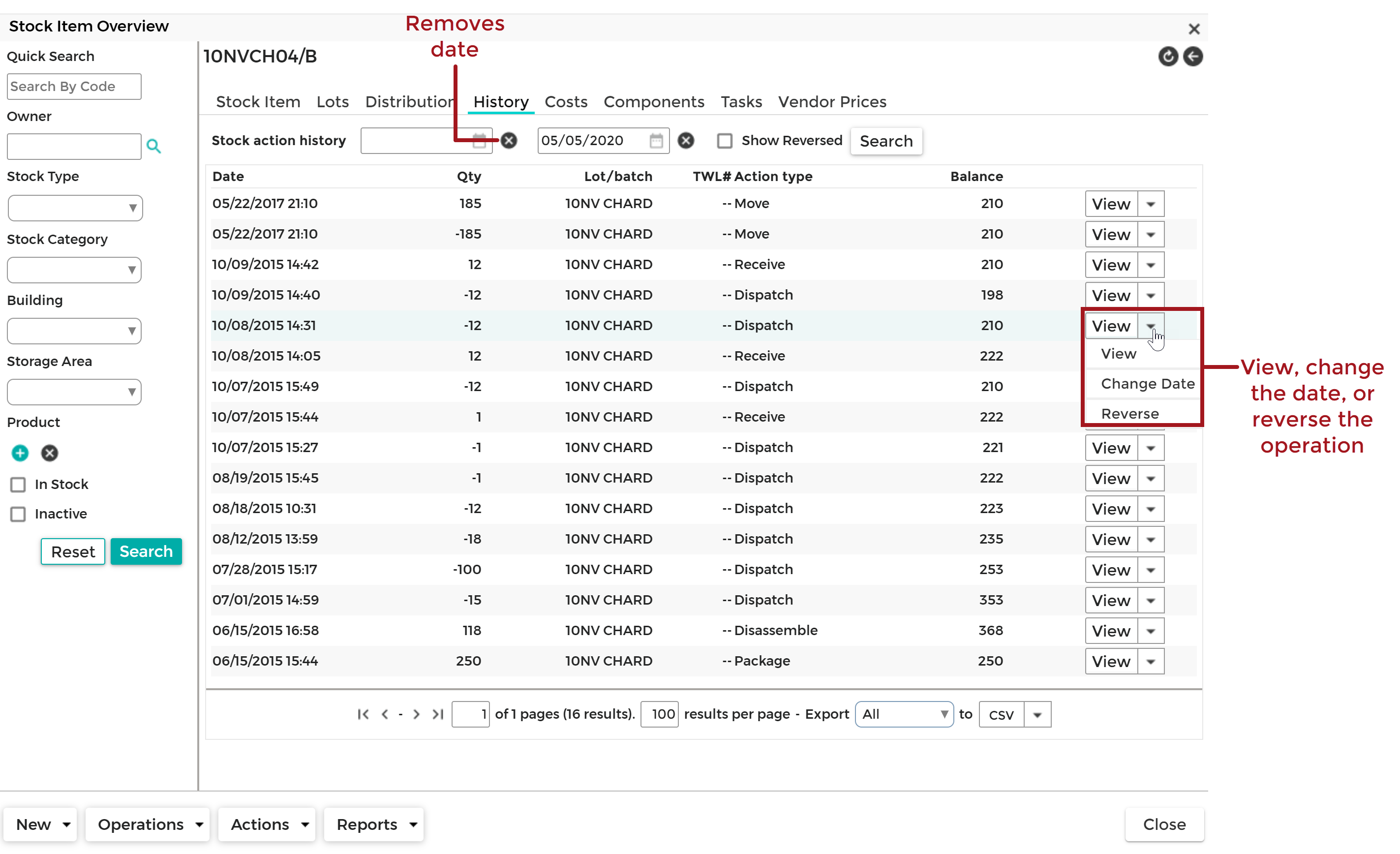Go to the Tasks tab
This screenshot has width=1400, height=854.
pyautogui.click(x=741, y=102)
